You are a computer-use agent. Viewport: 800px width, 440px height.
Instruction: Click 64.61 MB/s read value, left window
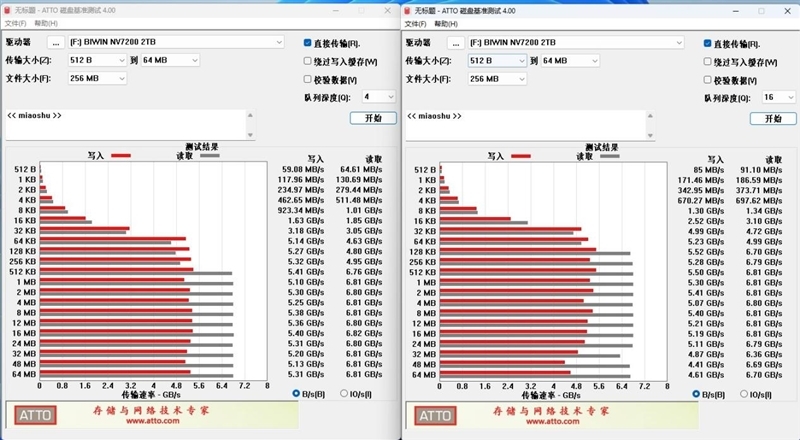click(361, 169)
